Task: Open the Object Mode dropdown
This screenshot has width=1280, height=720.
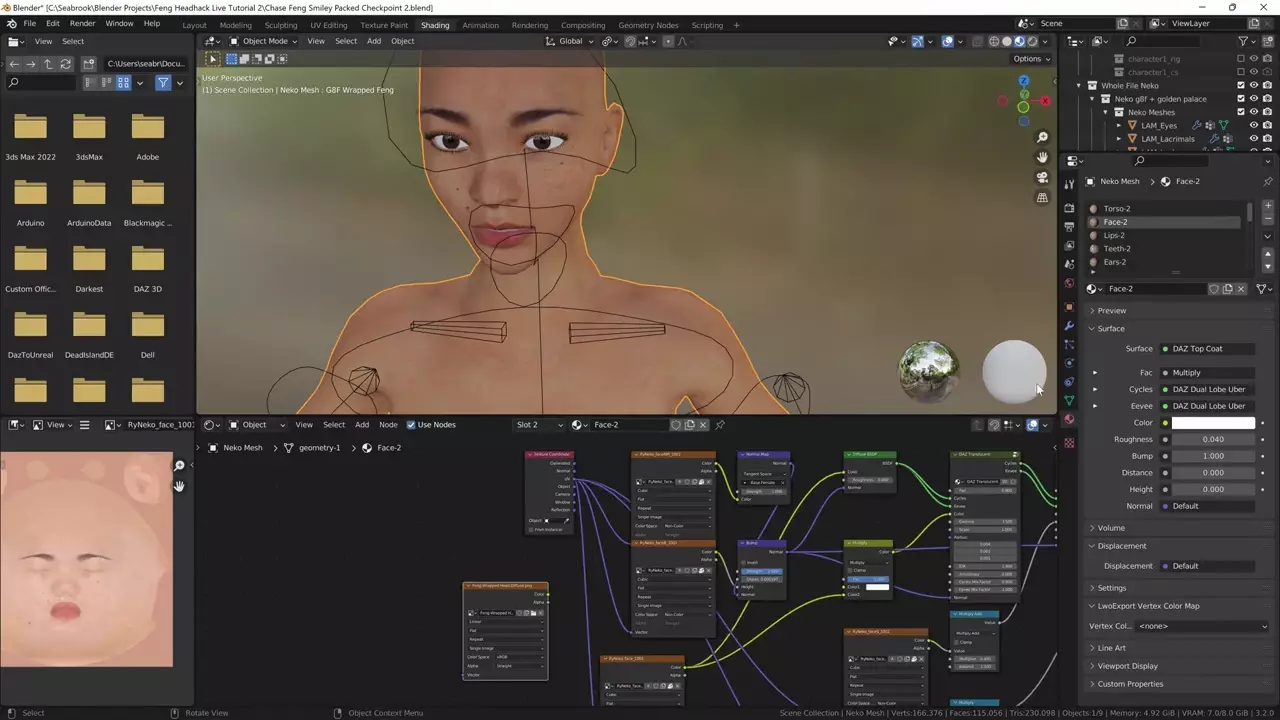Action: pyautogui.click(x=264, y=41)
